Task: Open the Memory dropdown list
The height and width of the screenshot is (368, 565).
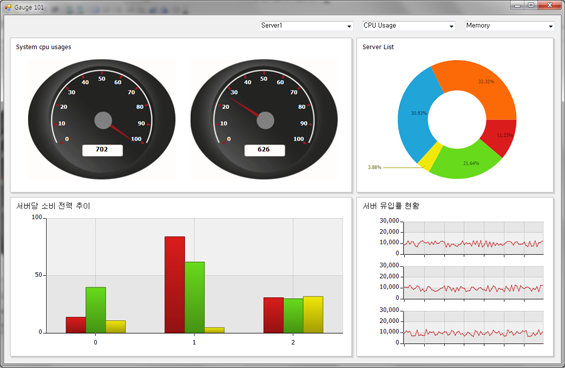Action: pos(509,26)
